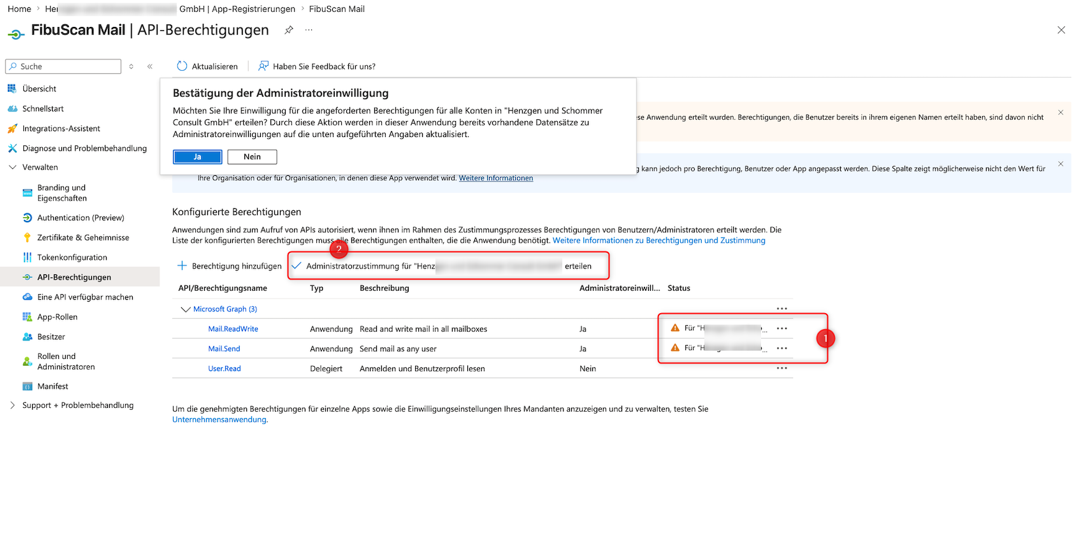Image resolution: width=1078 pixels, height=542 pixels.
Task: Click warning icon in Mail.ReadWrite status
Action: click(x=675, y=328)
